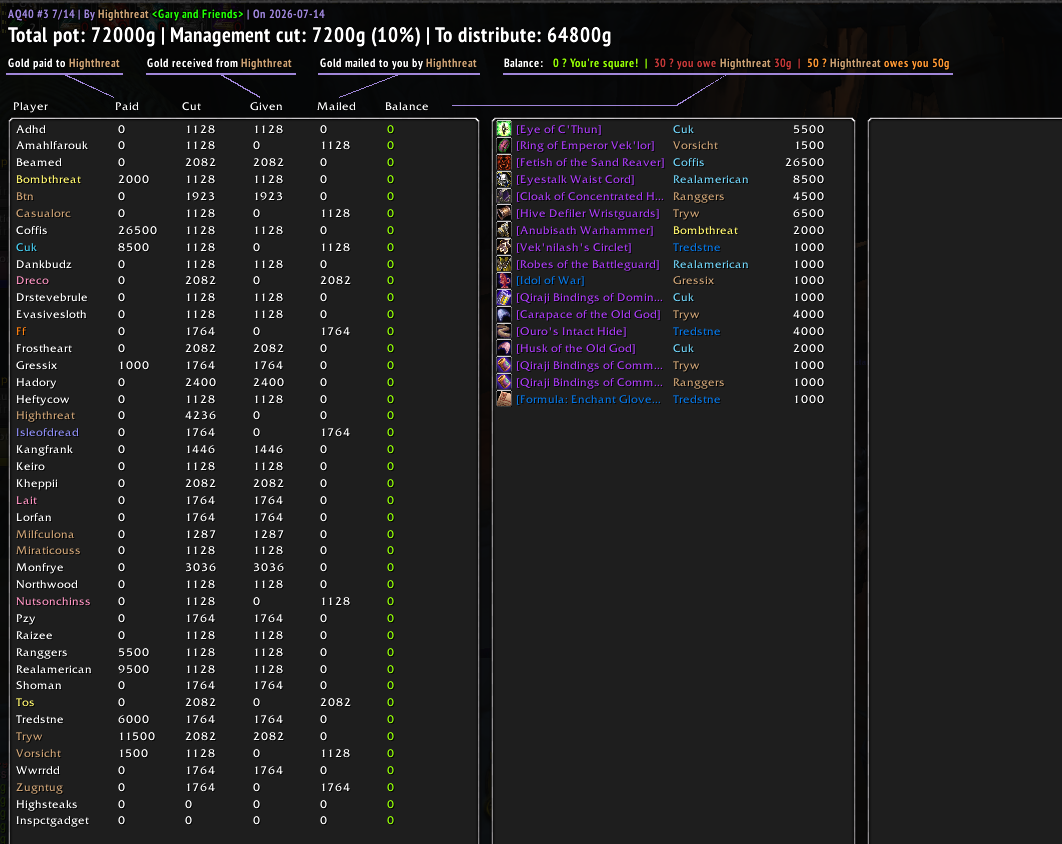1062x844 pixels.
Task: Click the '0 ? You're square!' balance legend
Action: (595, 63)
